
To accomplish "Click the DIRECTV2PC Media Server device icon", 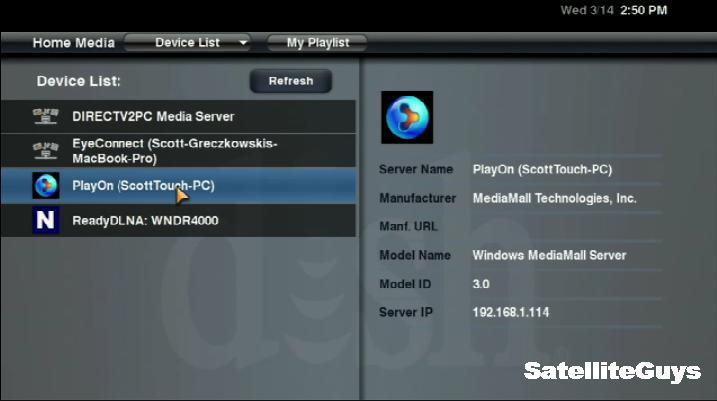I will [46, 116].
